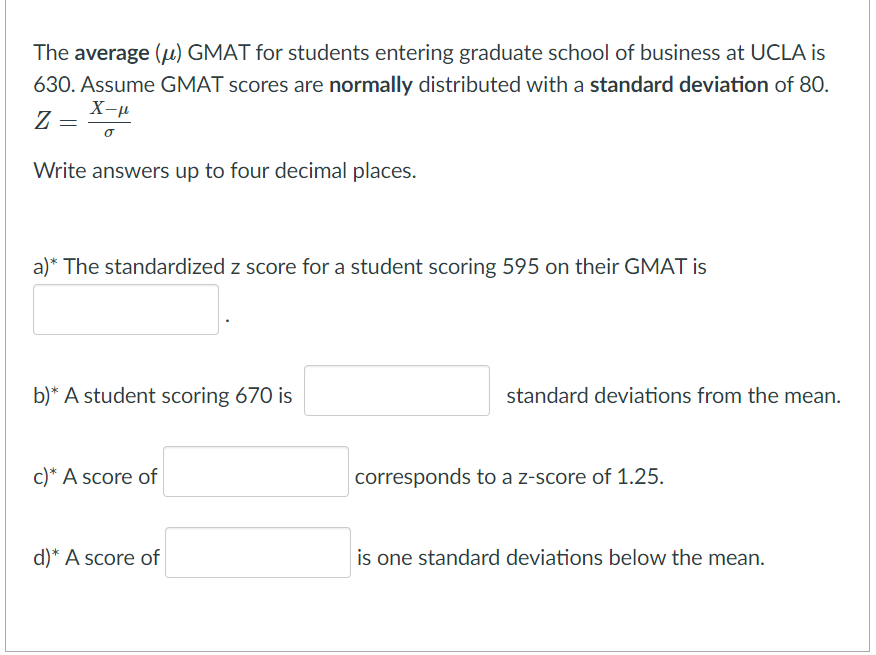Click the mean value 630 in the prompt
This screenshot has width=876, height=655.
click(x=50, y=85)
